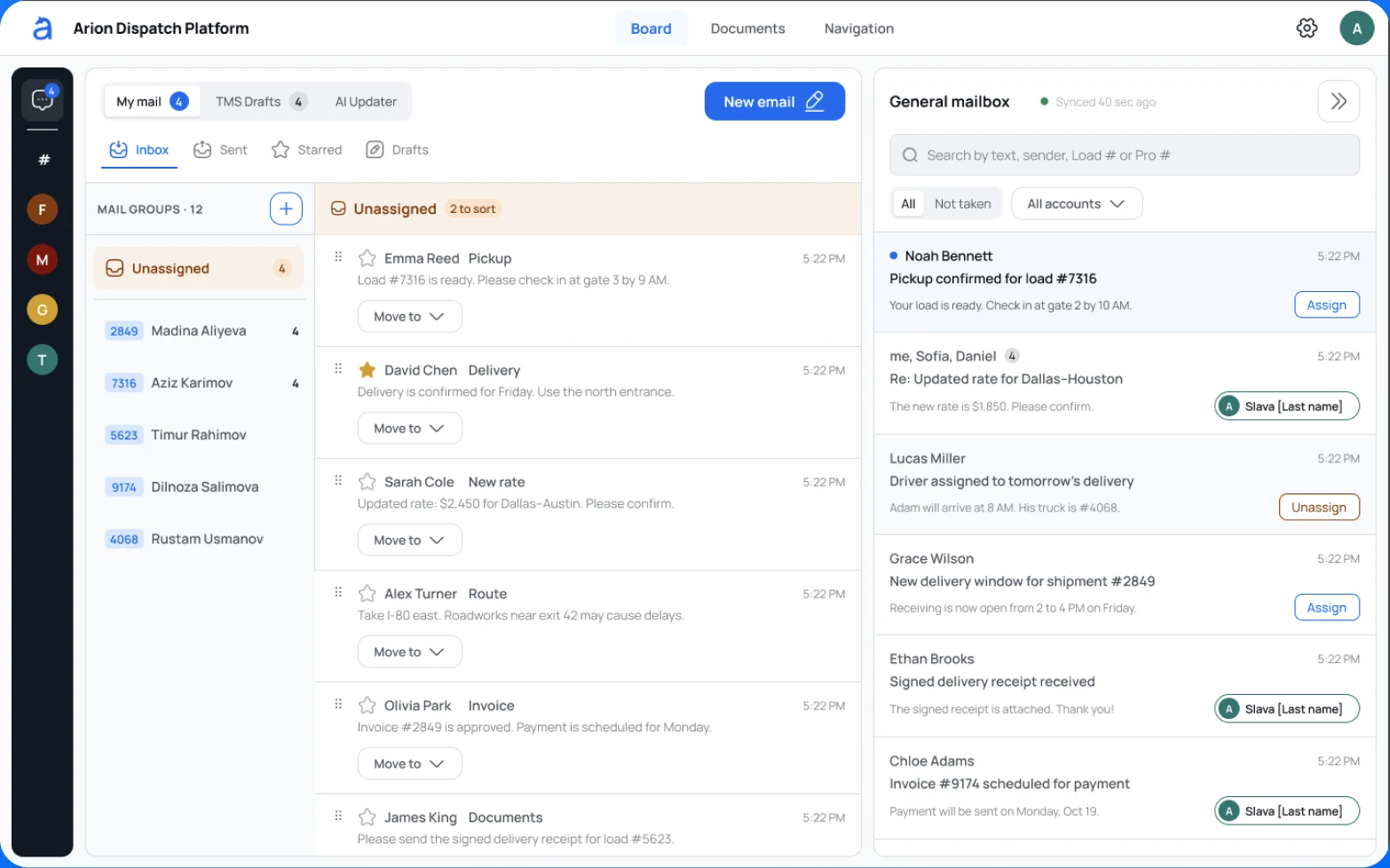Screen dimensions: 1390x868
Task: Add a new mail group with plus icon
Action: [x=286, y=209]
